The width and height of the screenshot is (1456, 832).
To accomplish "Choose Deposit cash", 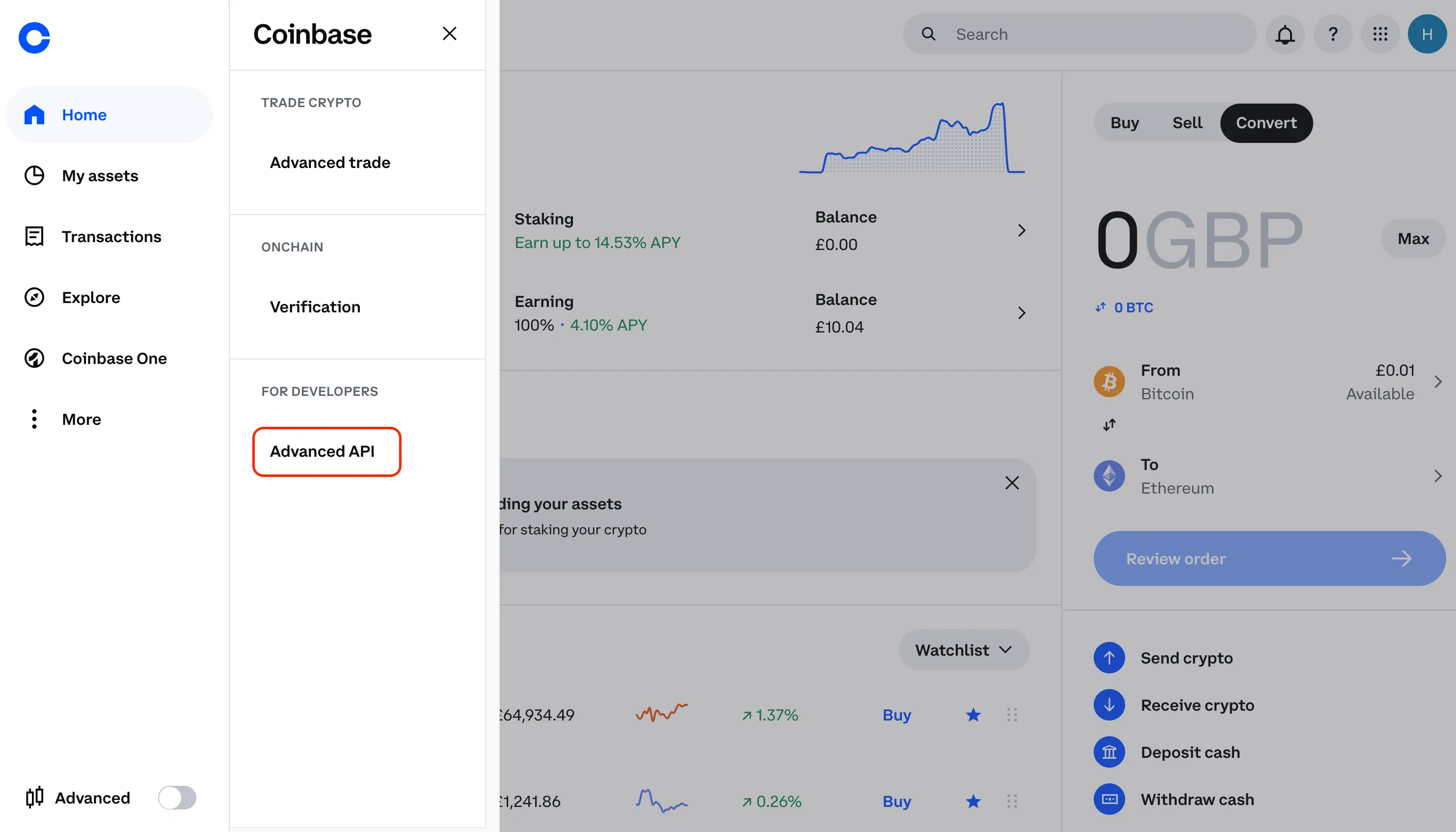I will point(1190,752).
